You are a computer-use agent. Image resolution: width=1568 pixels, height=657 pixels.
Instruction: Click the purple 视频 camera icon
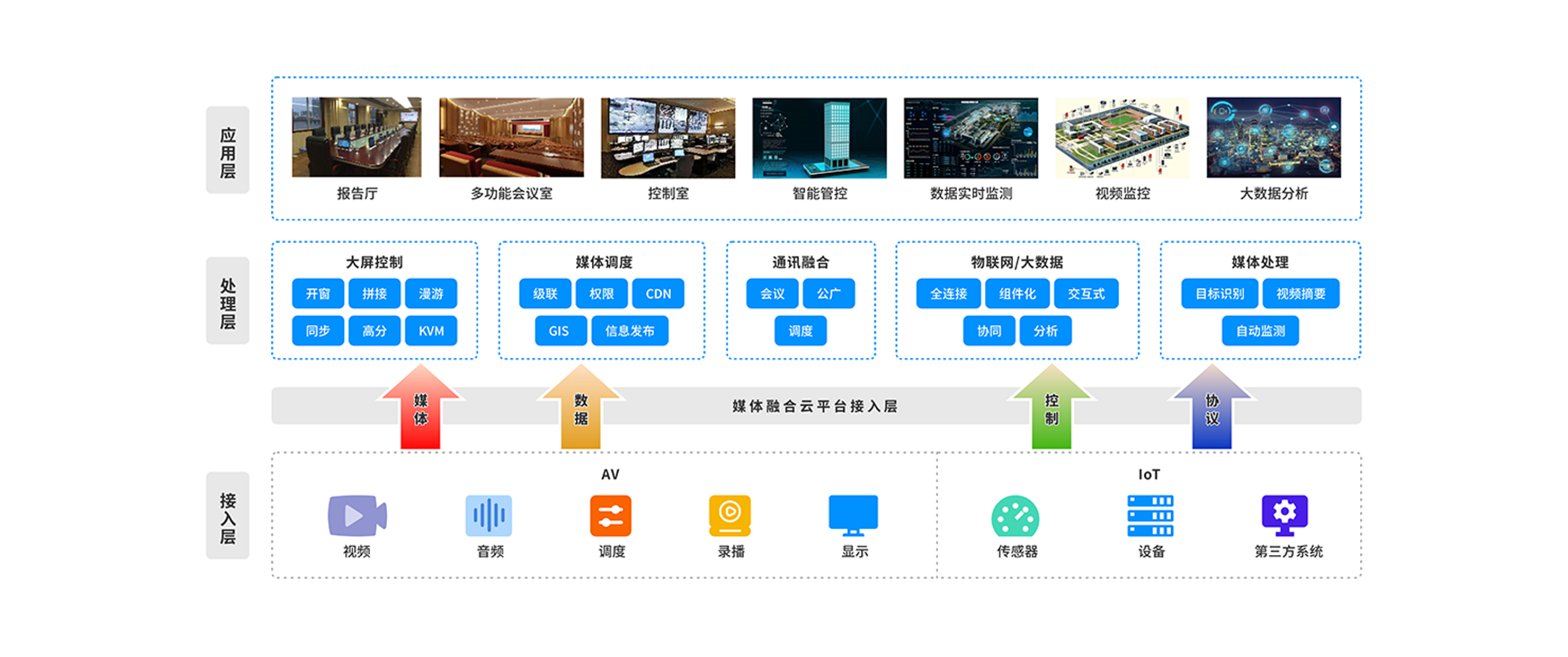click(x=358, y=515)
